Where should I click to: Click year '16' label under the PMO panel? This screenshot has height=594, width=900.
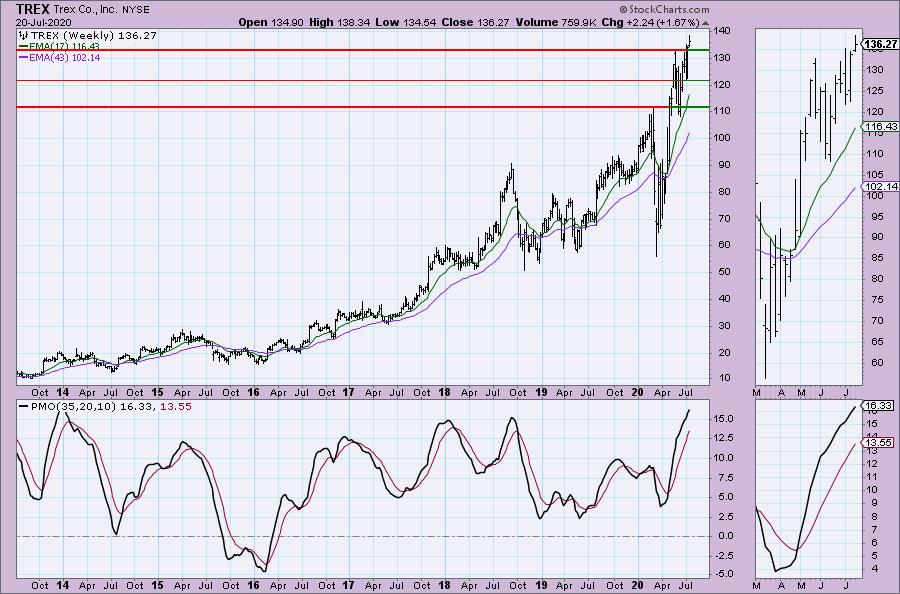pos(253,585)
